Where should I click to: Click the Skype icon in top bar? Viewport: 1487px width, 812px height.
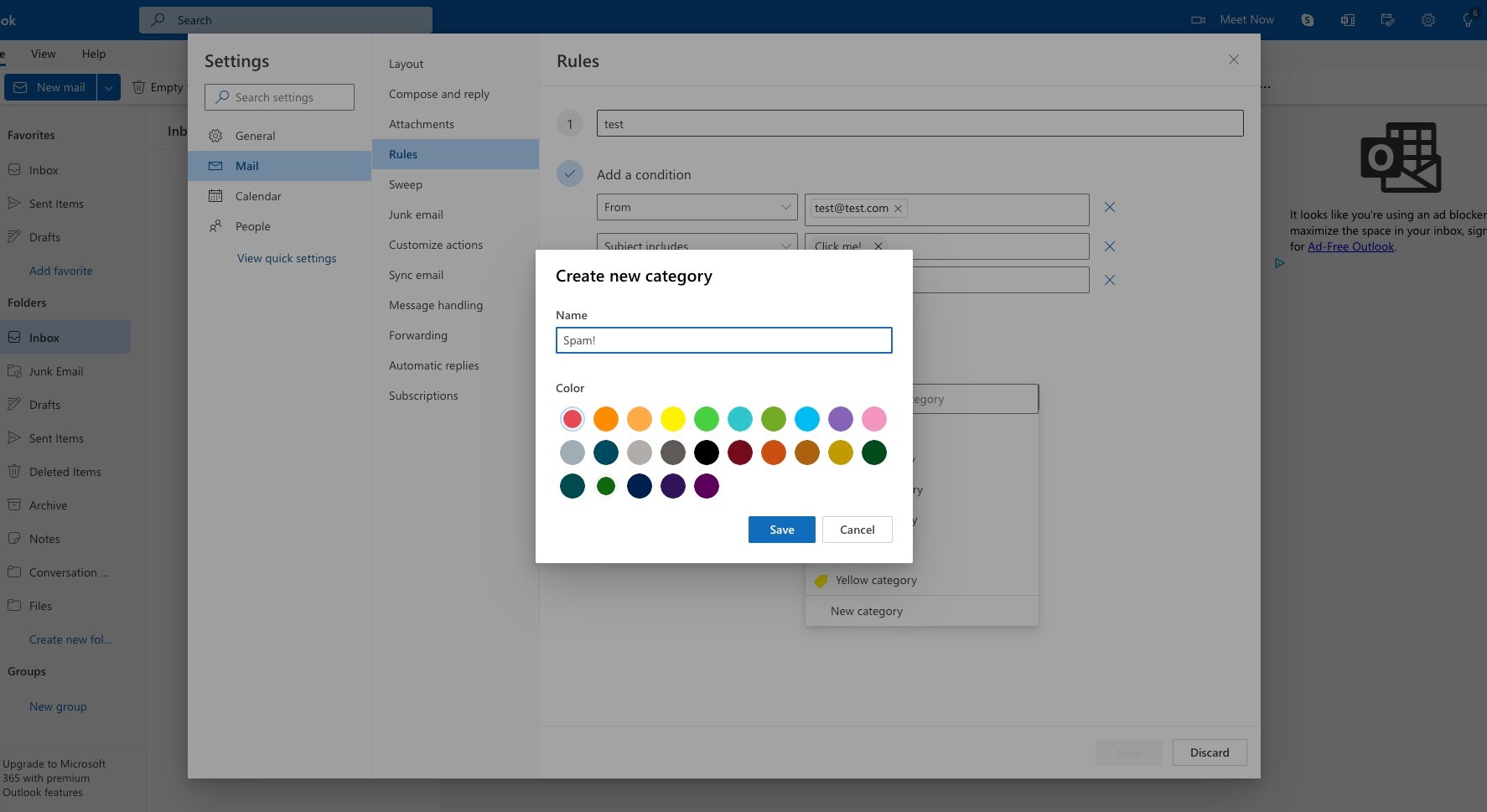[x=1307, y=20]
